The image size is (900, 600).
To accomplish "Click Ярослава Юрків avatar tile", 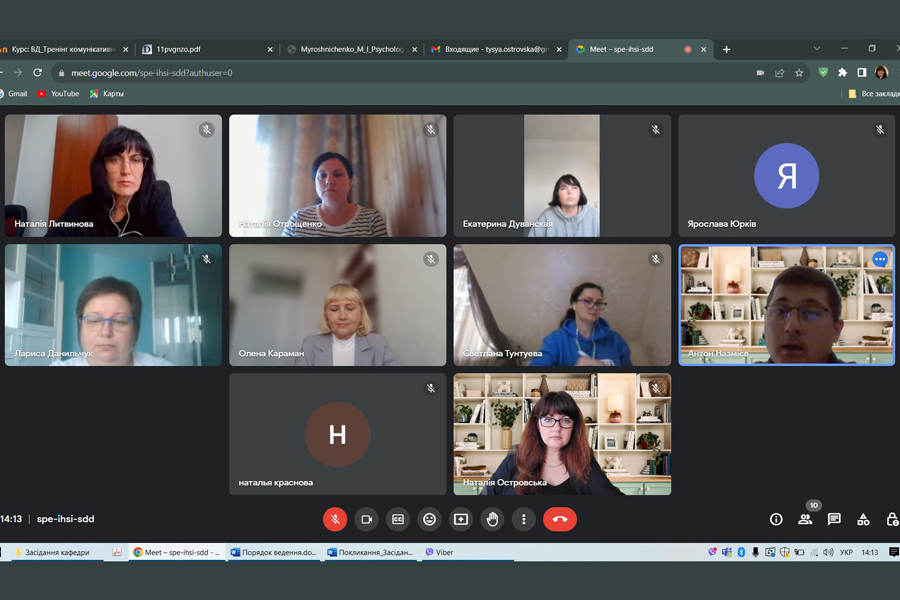I will (x=786, y=176).
